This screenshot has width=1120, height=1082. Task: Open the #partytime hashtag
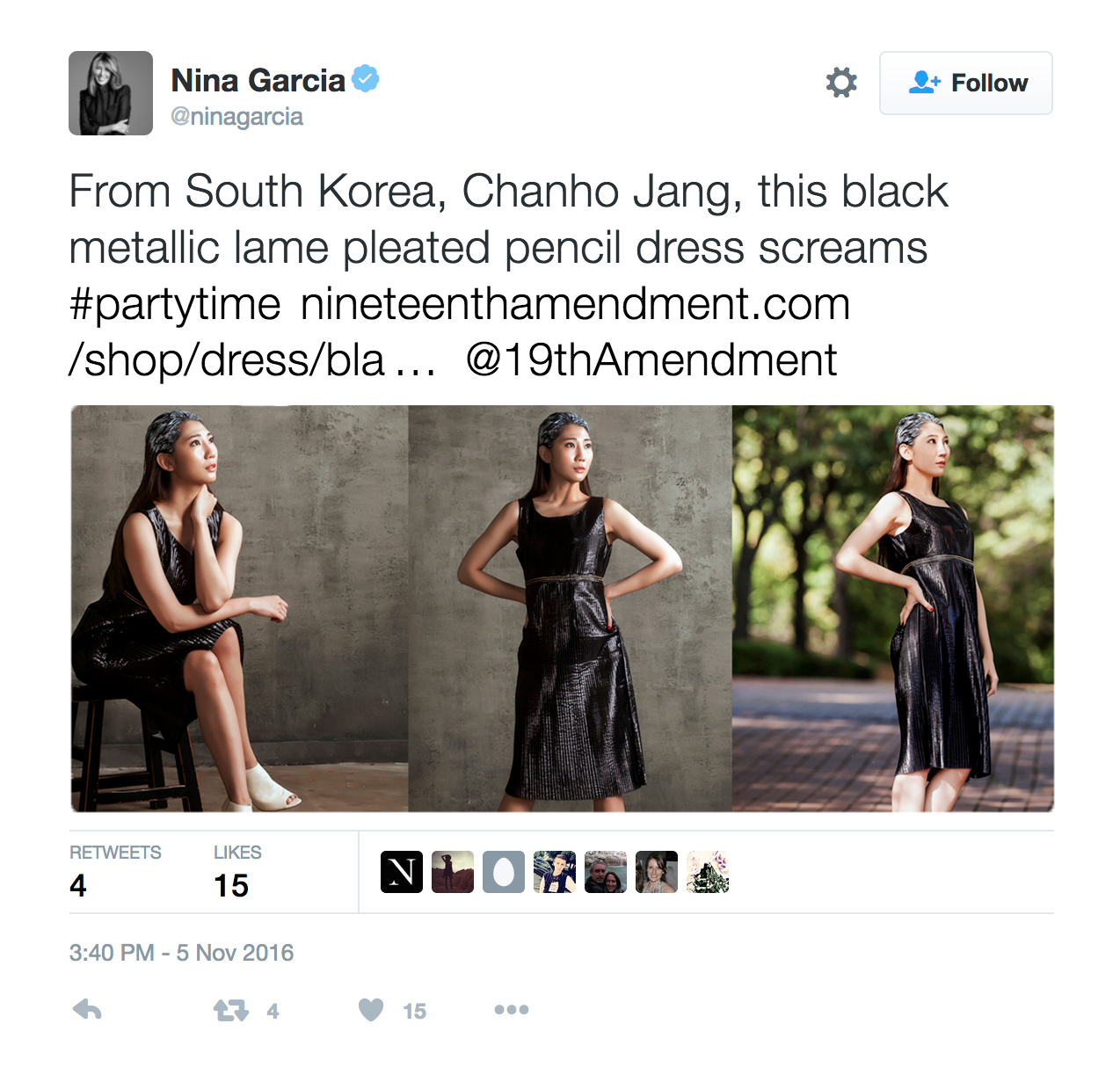tap(175, 305)
